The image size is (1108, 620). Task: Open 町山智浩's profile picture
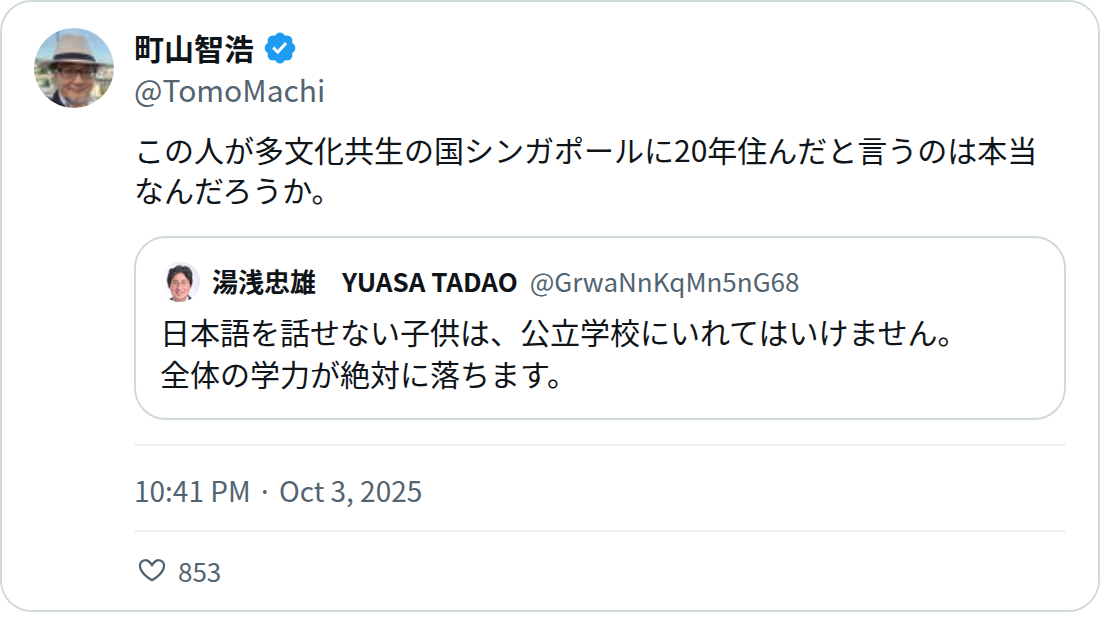[74, 68]
